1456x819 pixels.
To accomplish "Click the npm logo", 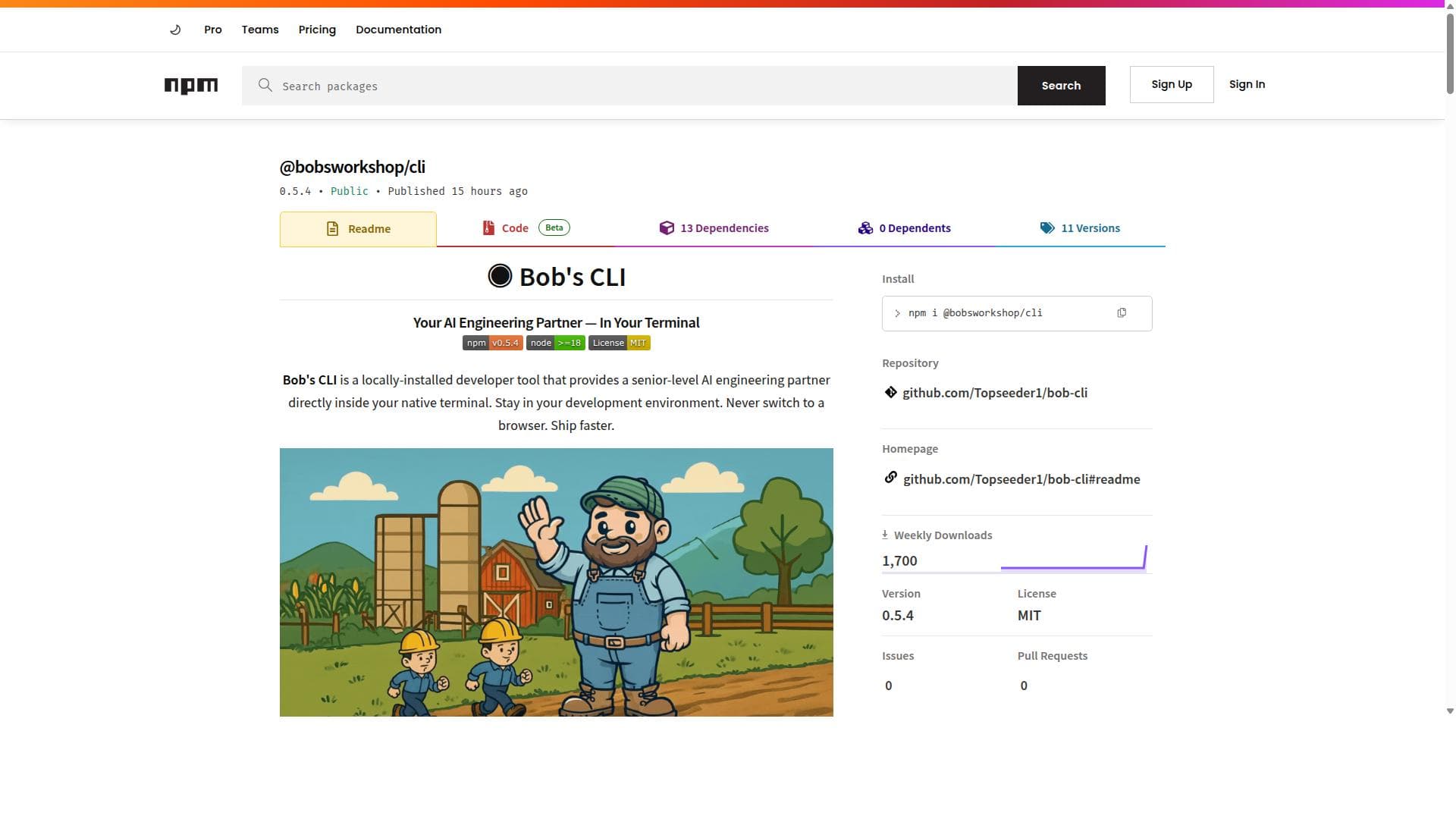I will [191, 86].
